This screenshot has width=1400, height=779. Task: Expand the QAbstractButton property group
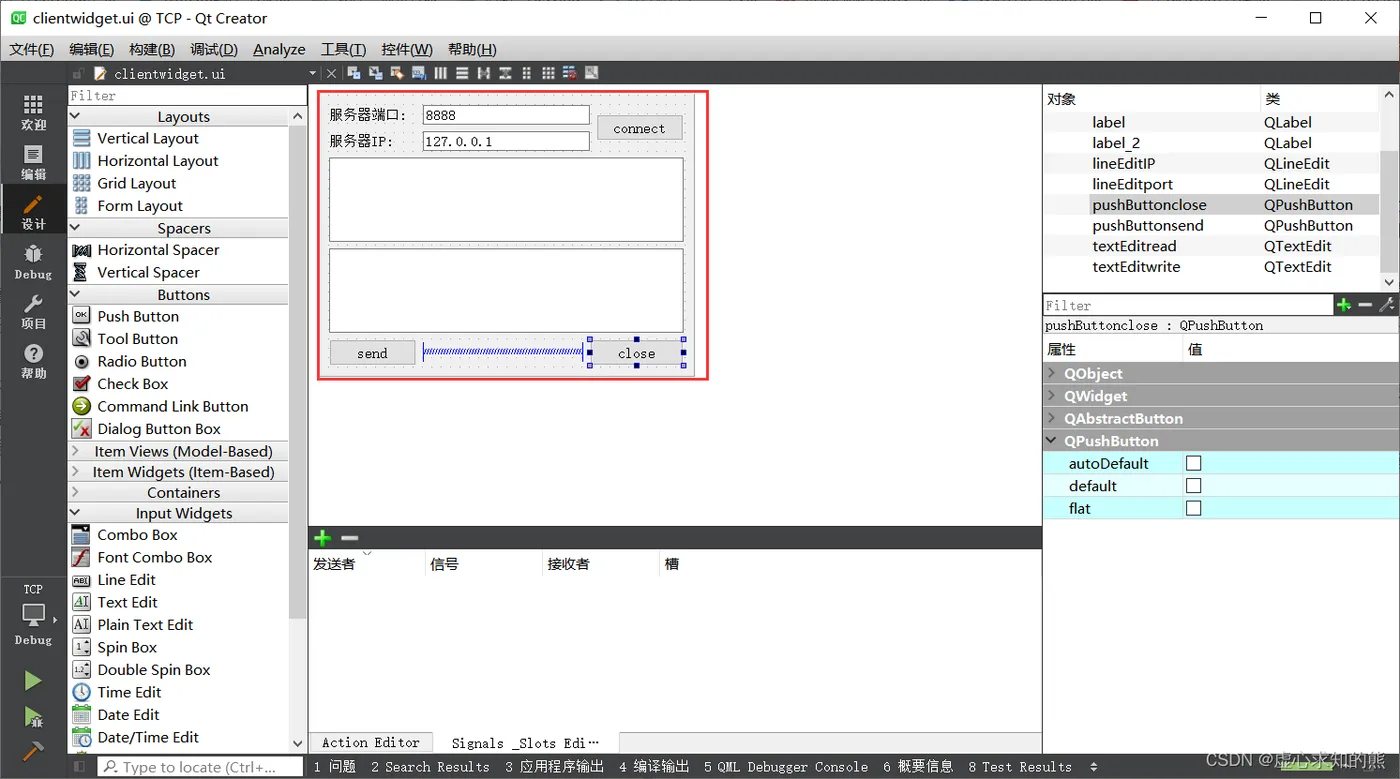tap(1051, 418)
